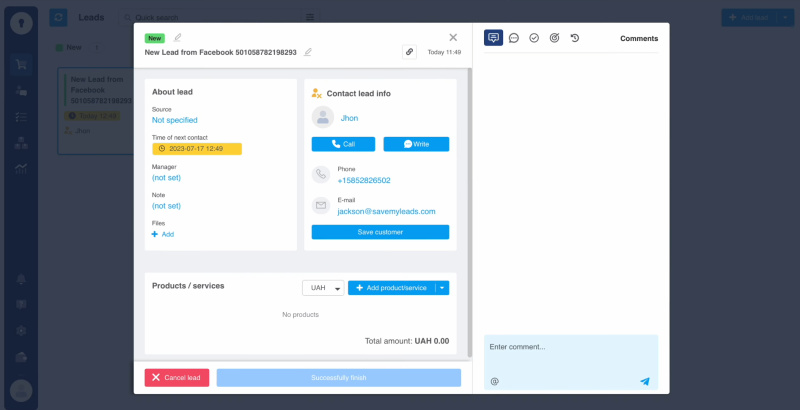Expand Add product/service arrow dropdown
The height and width of the screenshot is (410, 800).
(442, 288)
